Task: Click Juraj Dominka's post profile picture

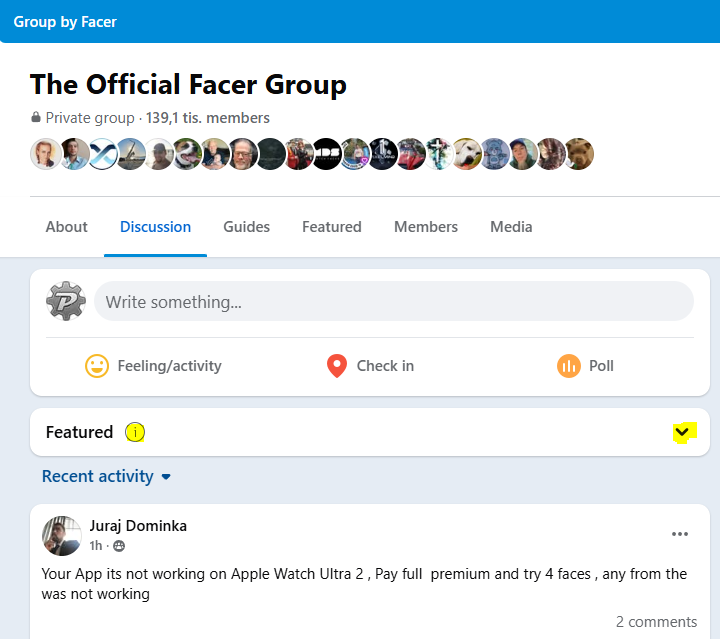Action: pos(62,536)
